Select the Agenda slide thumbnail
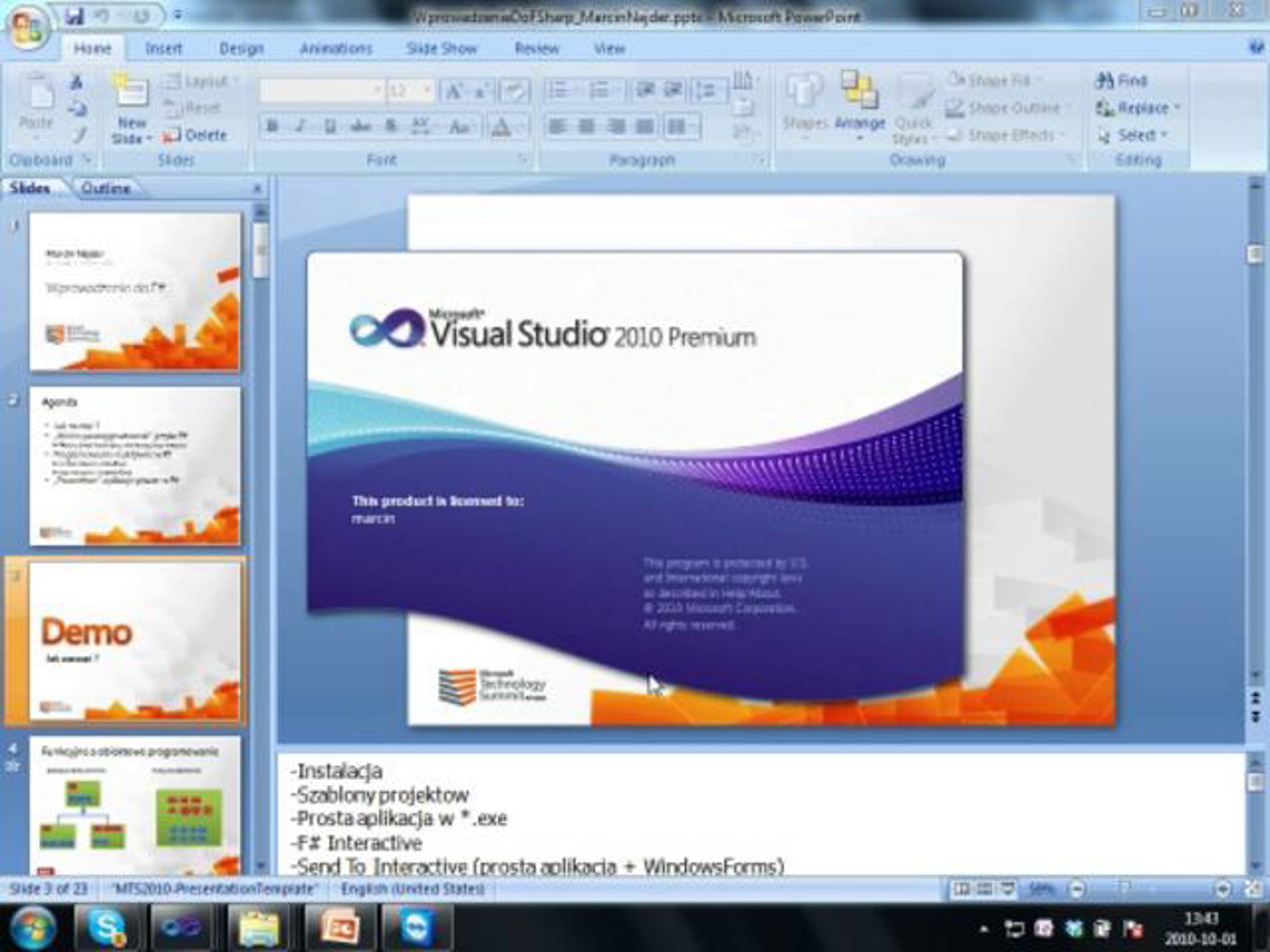The image size is (1270, 952). pos(135,465)
